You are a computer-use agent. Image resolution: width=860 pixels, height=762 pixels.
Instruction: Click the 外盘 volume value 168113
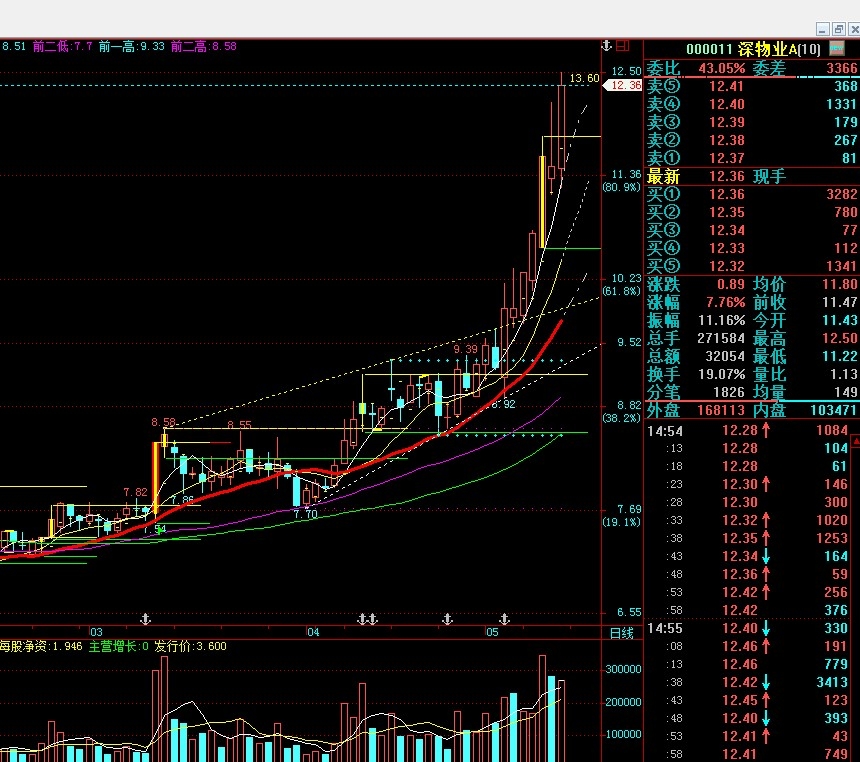[709, 411]
